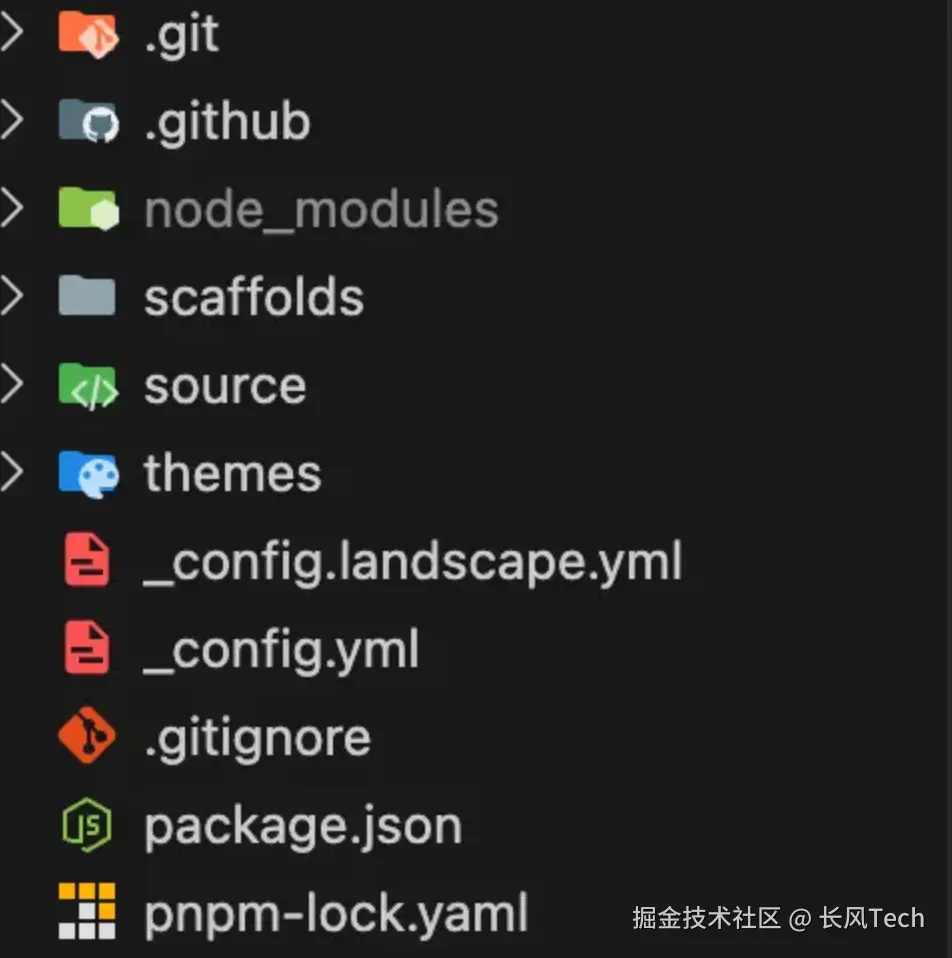
Task: Click the git logo beside .gitignore
Action: coord(87,736)
